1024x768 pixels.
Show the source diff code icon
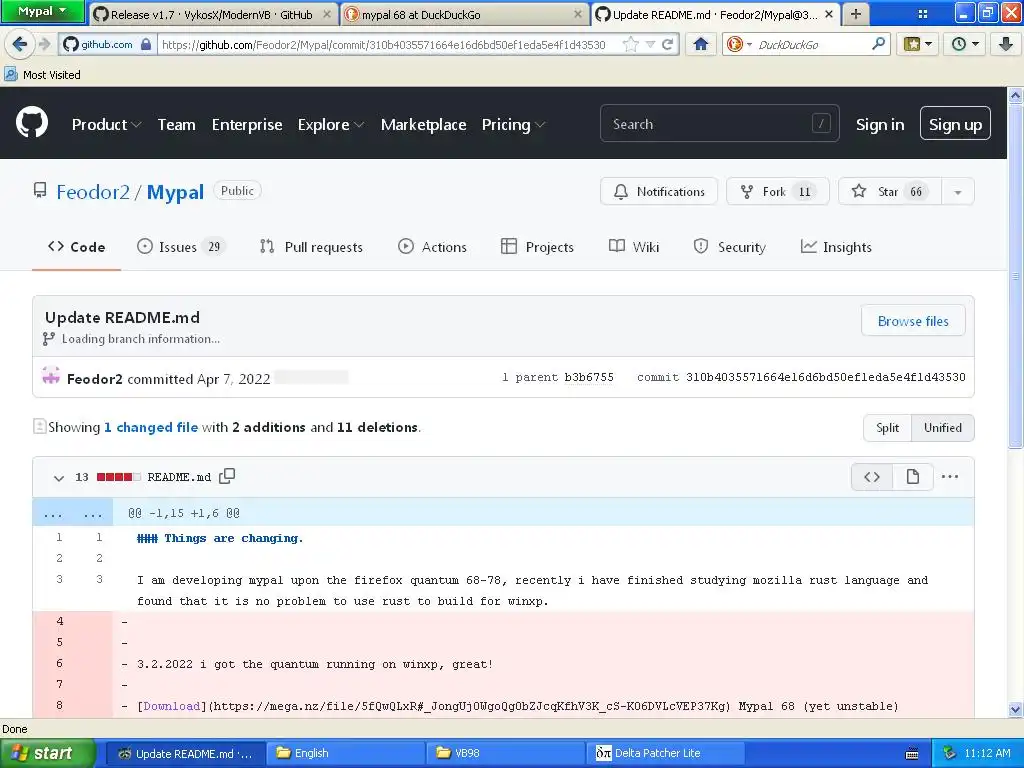tap(872, 477)
